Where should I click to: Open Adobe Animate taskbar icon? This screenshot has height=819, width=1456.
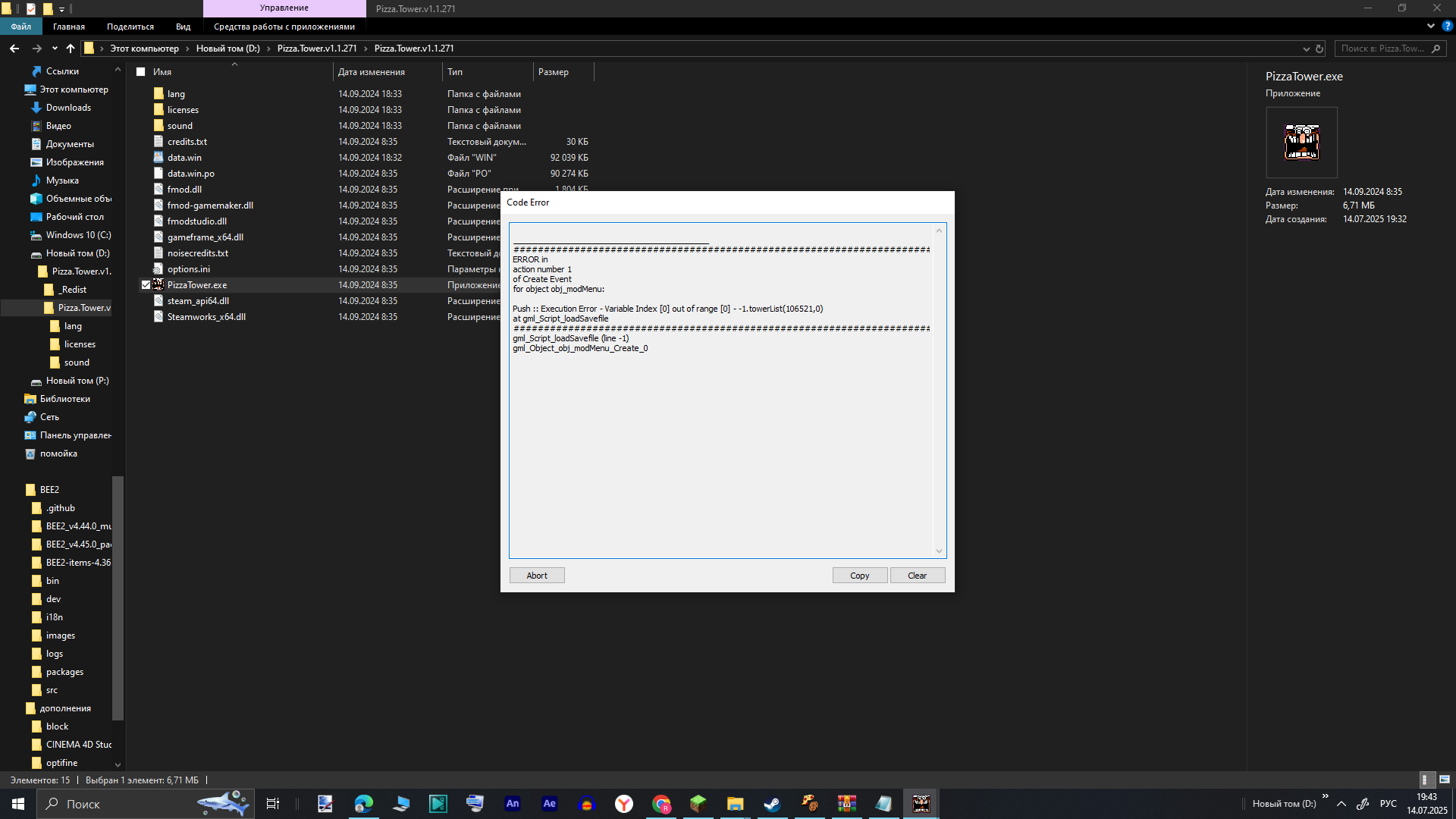pyautogui.click(x=513, y=804)
